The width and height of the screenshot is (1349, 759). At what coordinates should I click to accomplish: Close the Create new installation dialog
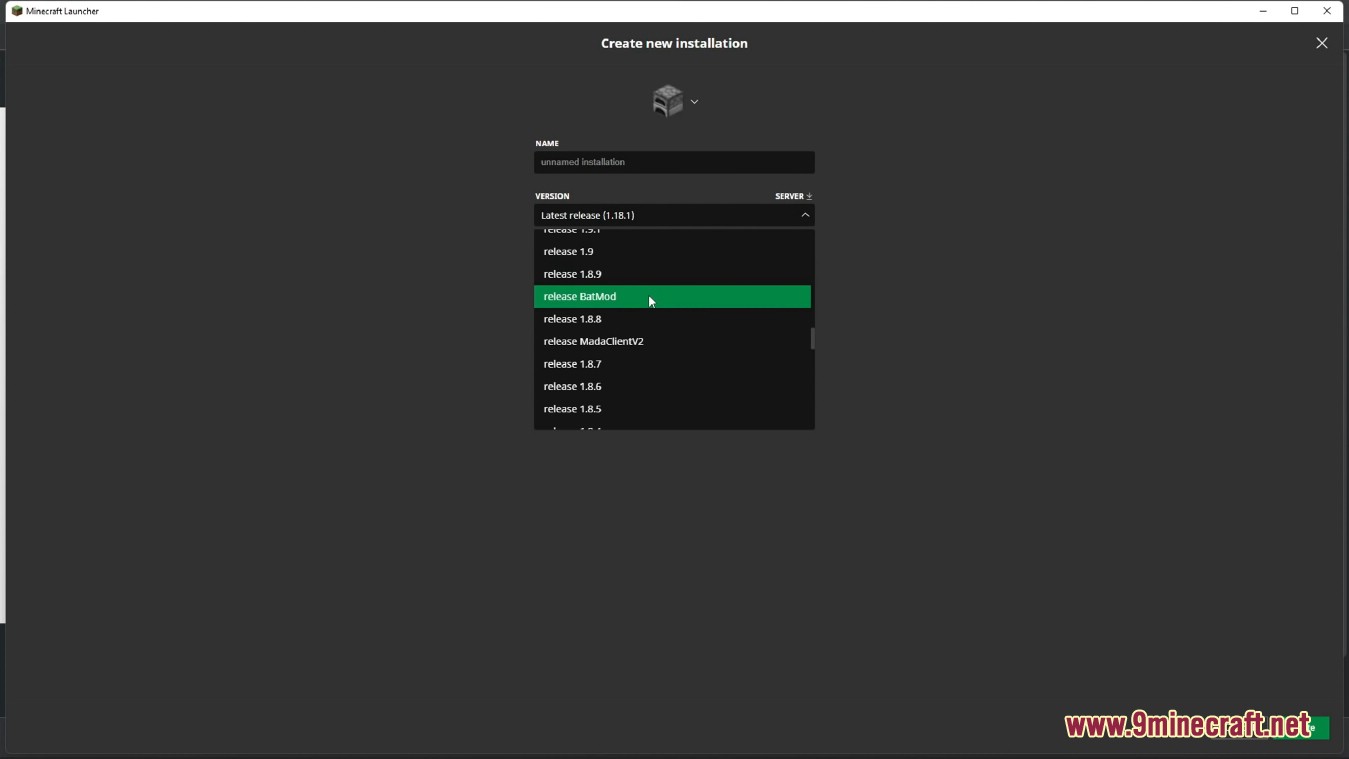pyautogui.click(x=1321, y=43)
